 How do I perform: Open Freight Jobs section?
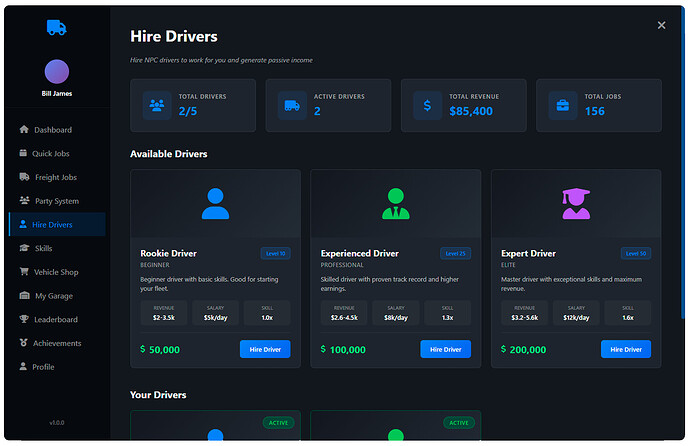(x=55, y=177)
